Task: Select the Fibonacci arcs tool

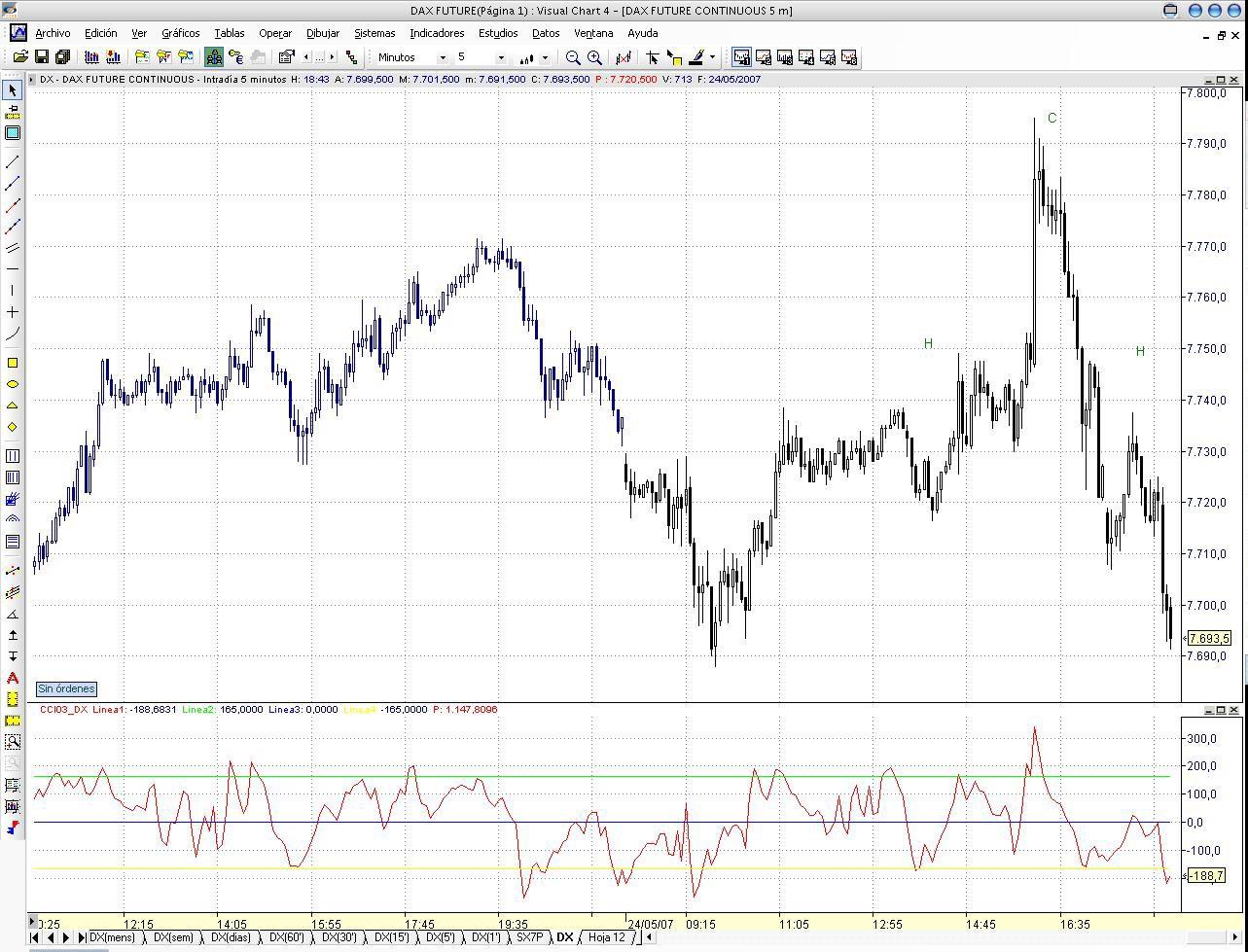Action: pos(13,520)
